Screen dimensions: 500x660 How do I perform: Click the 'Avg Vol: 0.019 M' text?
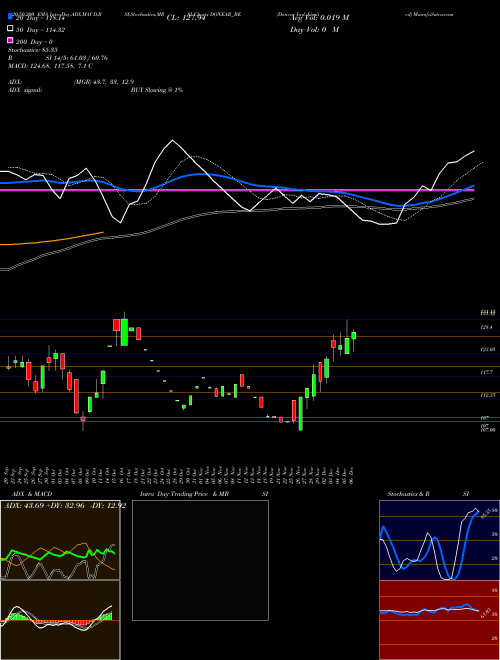click(x=319, y=18)
